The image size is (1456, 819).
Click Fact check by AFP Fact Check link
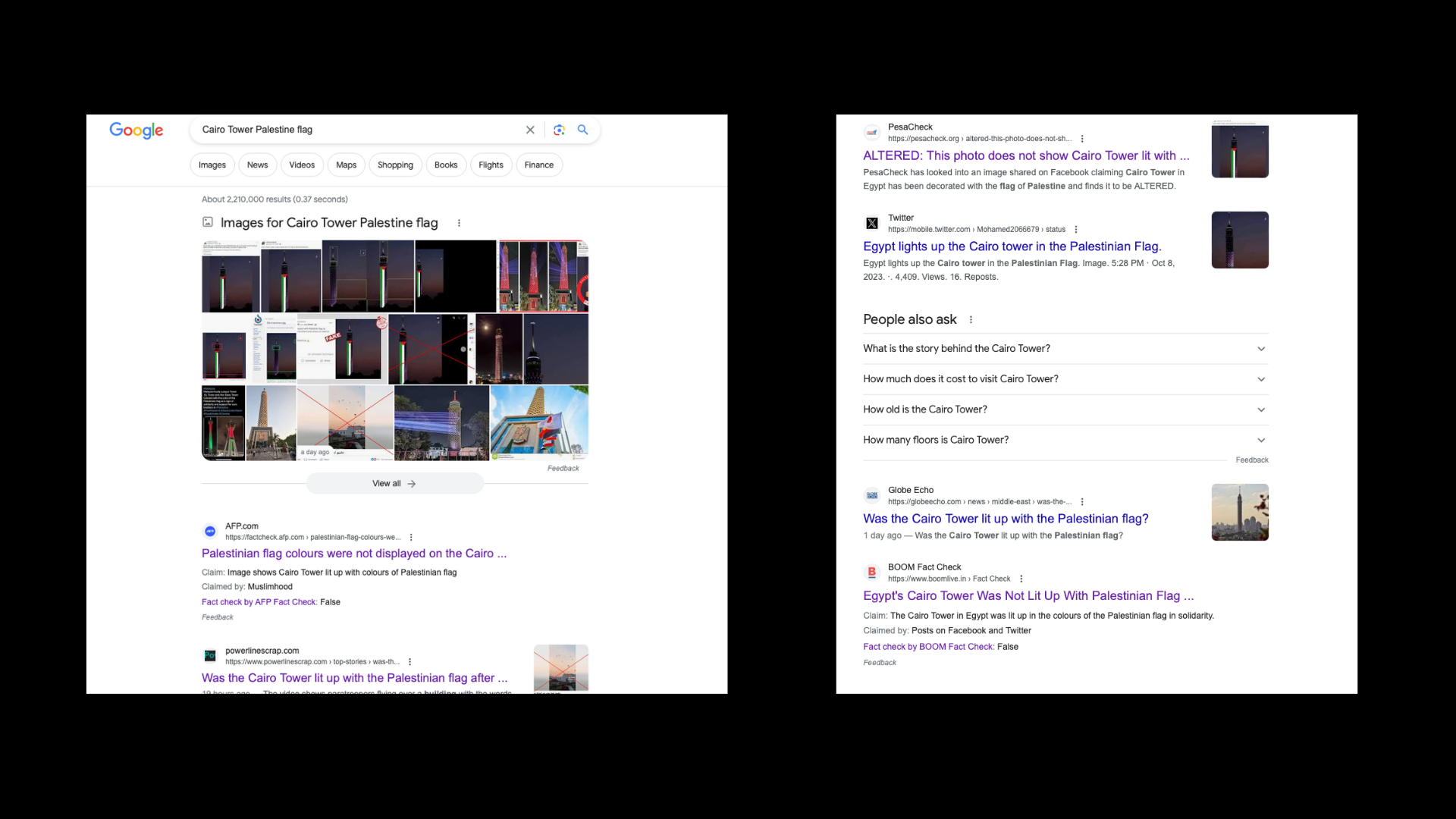coord(259,602)
